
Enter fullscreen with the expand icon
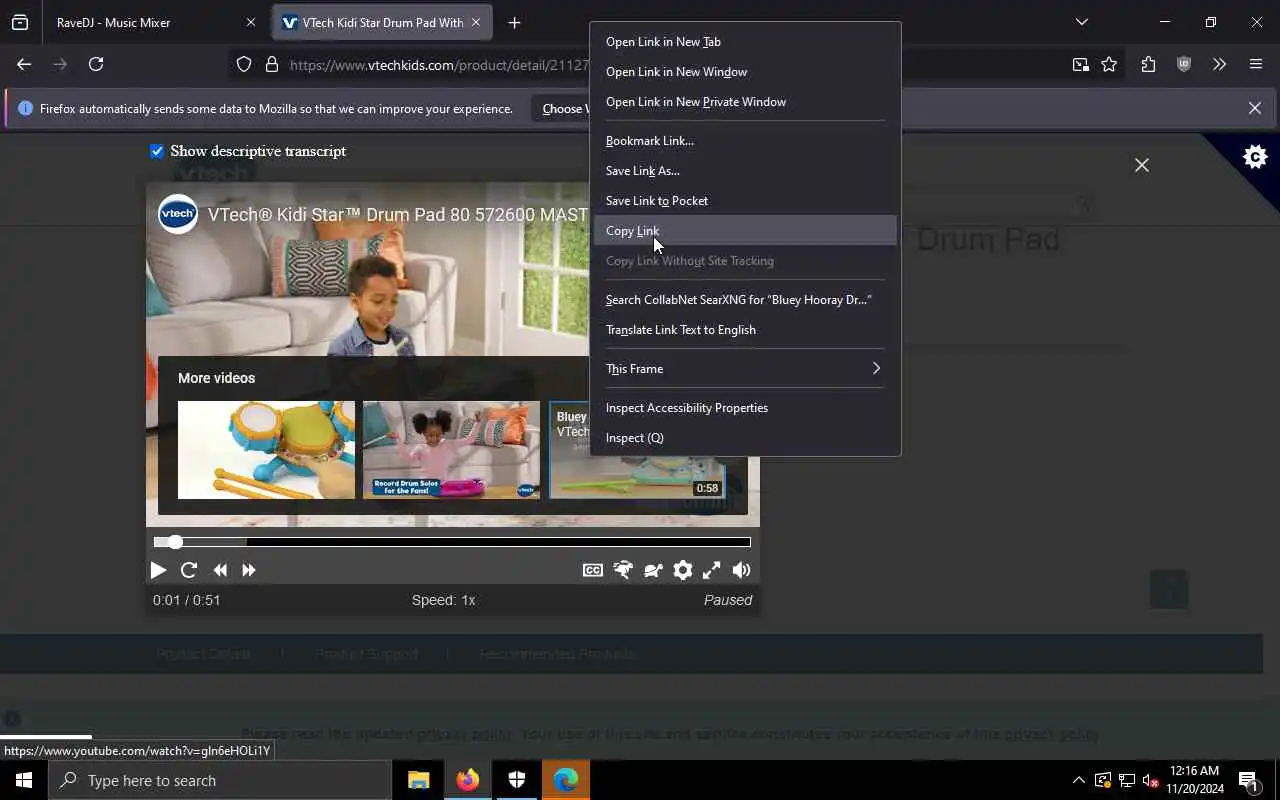coord(712,570)
